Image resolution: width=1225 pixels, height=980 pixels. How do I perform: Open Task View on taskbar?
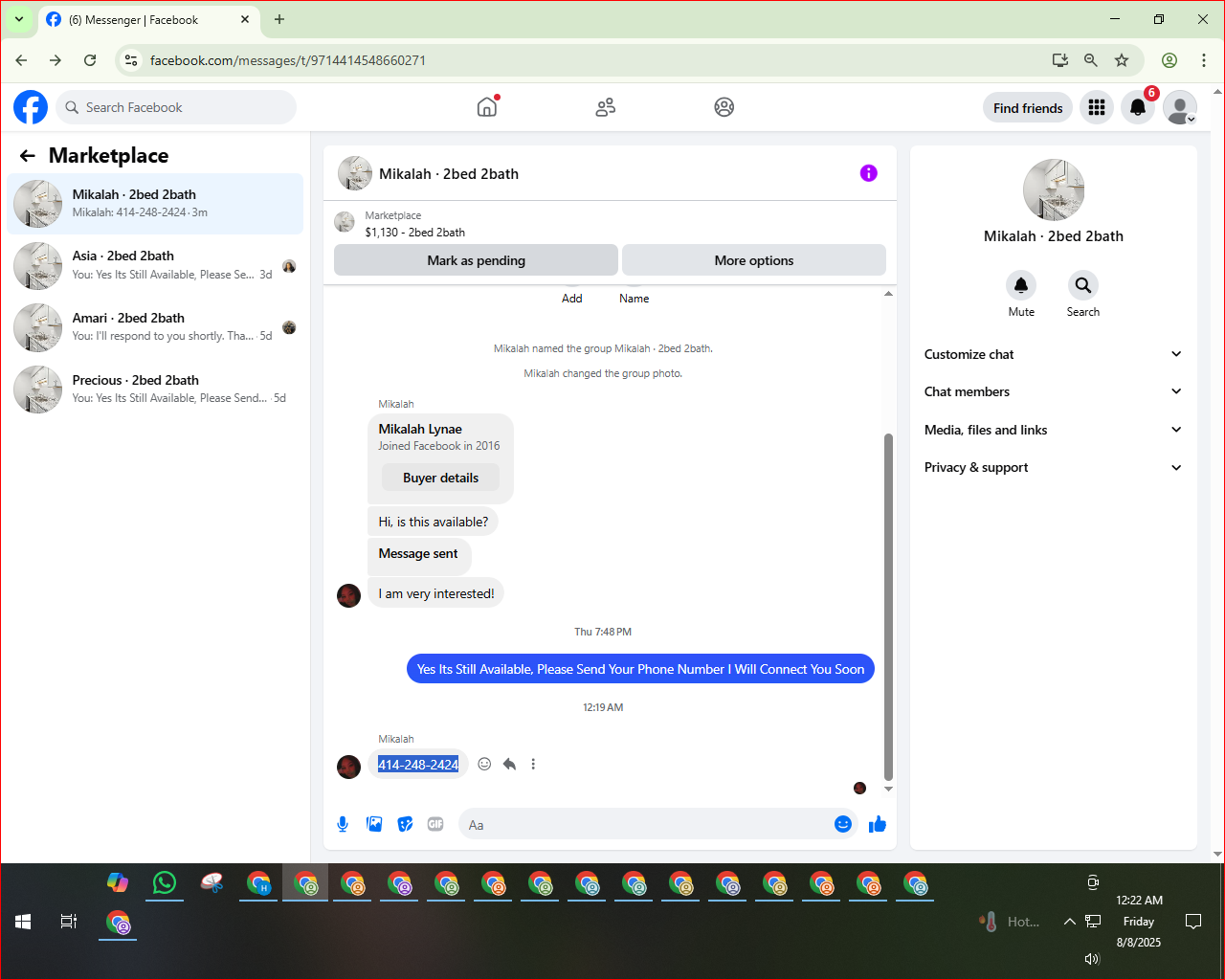click(x=69, y=922)
